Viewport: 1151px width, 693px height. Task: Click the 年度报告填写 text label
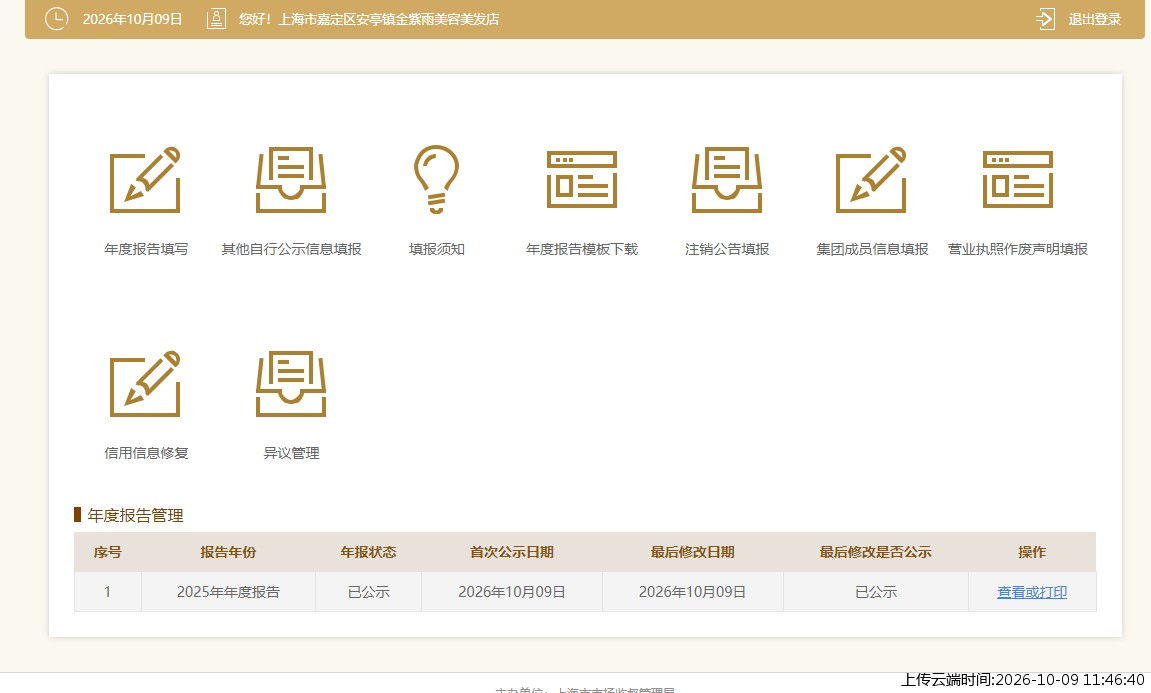point(146,249)
